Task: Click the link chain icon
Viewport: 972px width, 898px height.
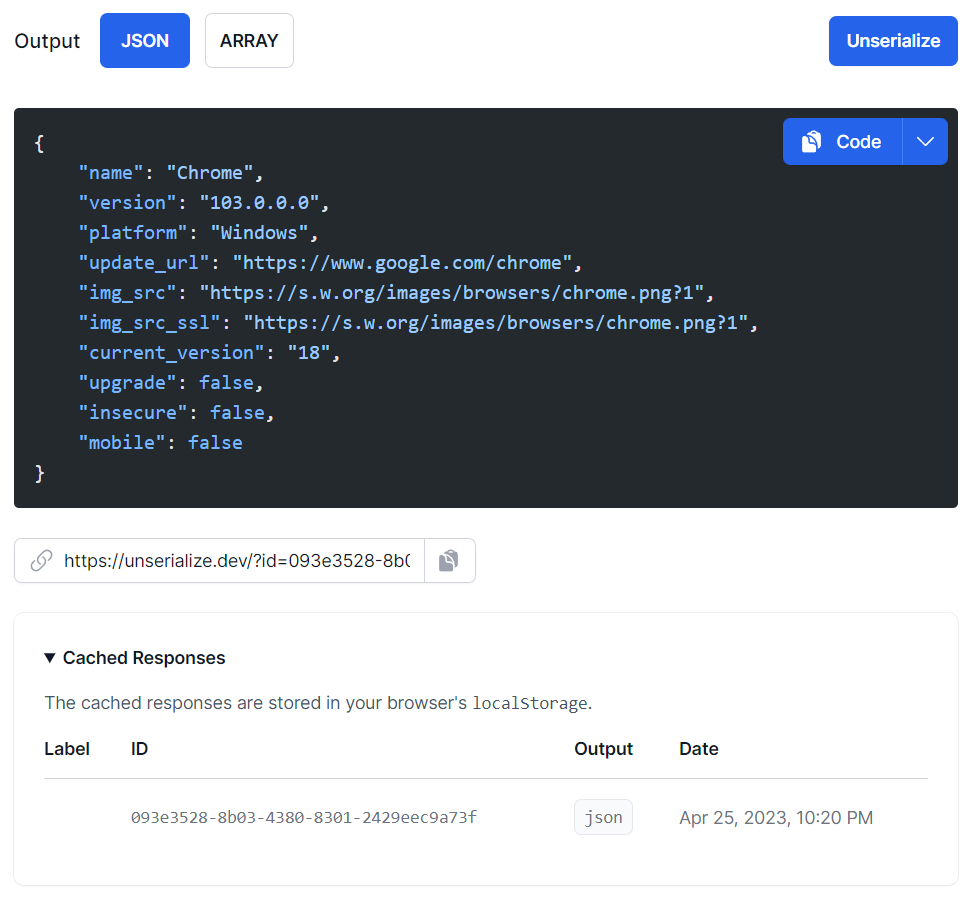Action: click(41, 561)
